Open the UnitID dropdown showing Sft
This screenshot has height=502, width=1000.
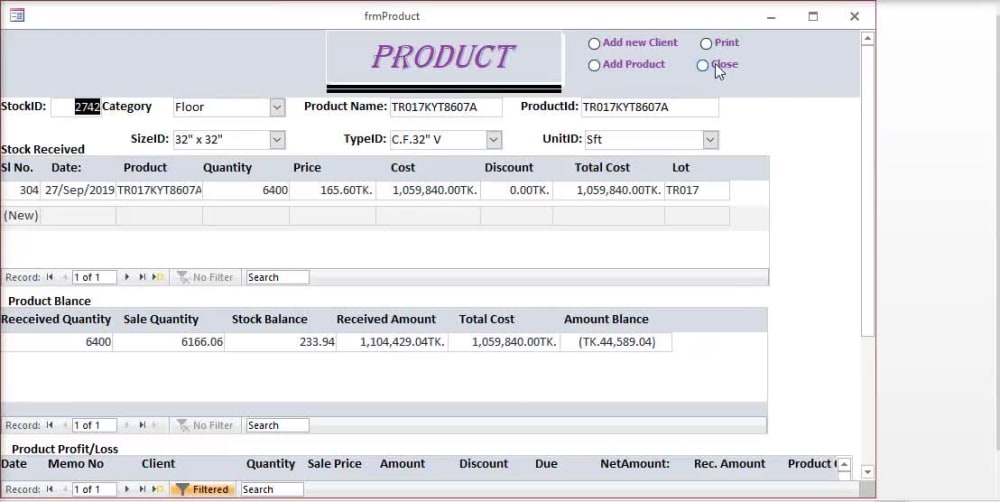coord(710,140)
